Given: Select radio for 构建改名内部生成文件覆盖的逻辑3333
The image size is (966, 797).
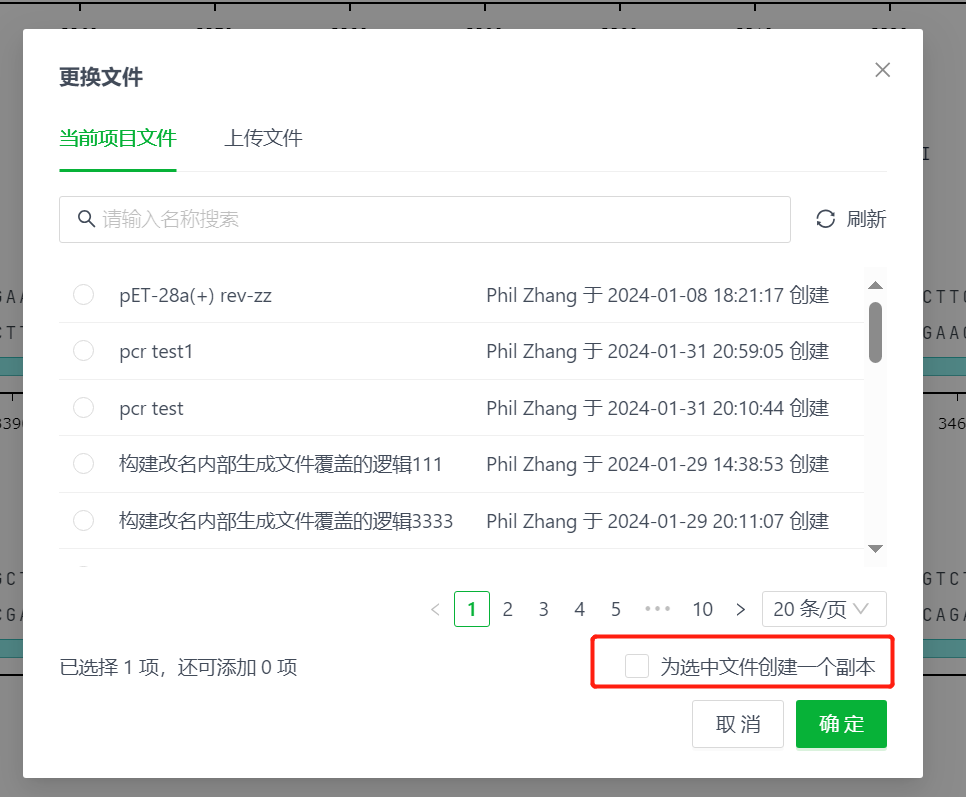Looking at the screenshot, I should pos(84,521).
